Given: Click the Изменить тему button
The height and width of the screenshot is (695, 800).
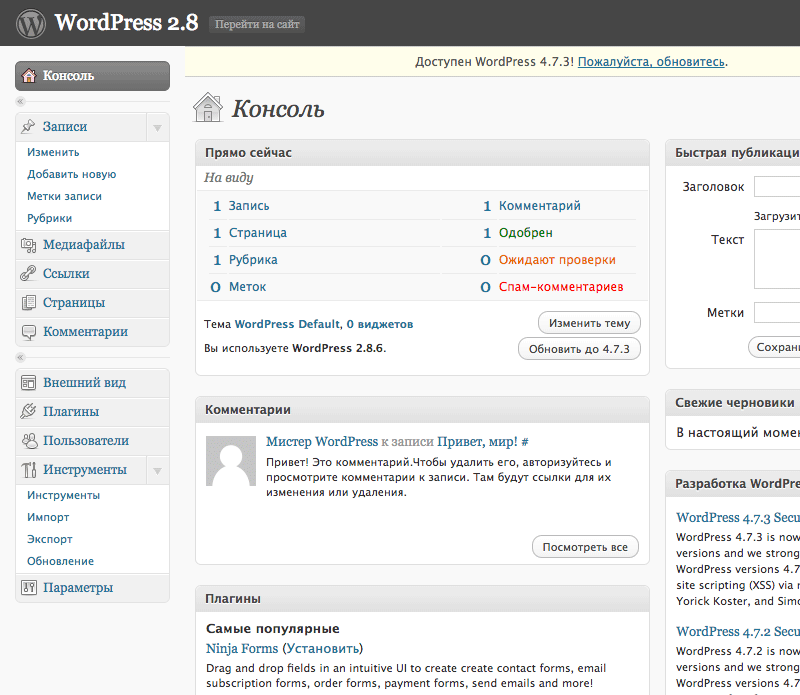Looking at the screenshot, I should pyautogui.click(x=589, y=323).
